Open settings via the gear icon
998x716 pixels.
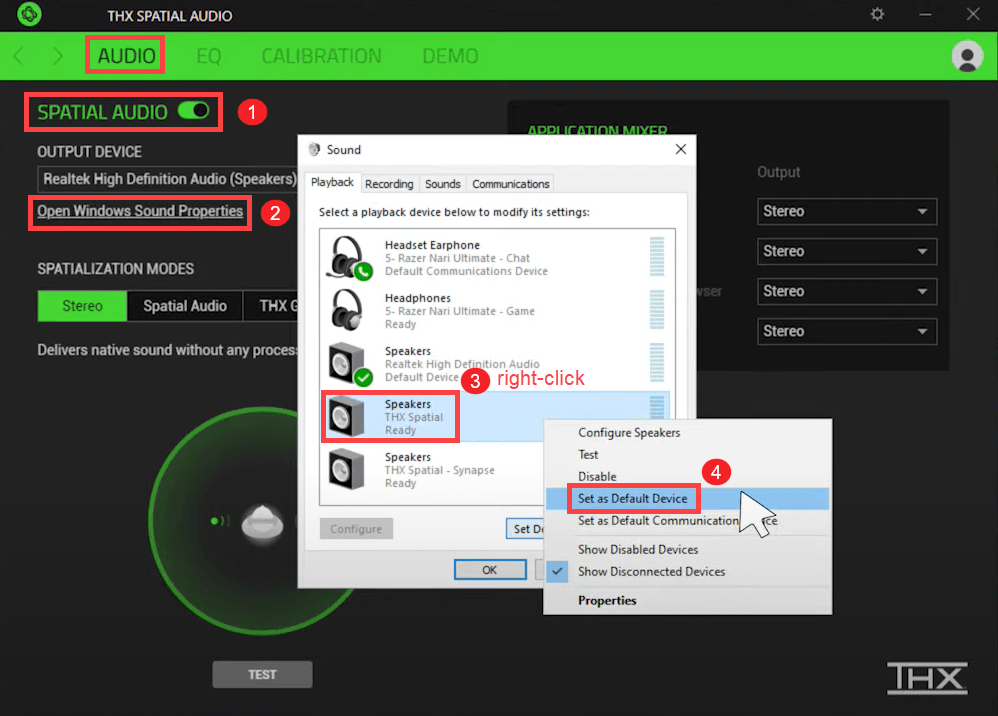(x=877, y=14)
